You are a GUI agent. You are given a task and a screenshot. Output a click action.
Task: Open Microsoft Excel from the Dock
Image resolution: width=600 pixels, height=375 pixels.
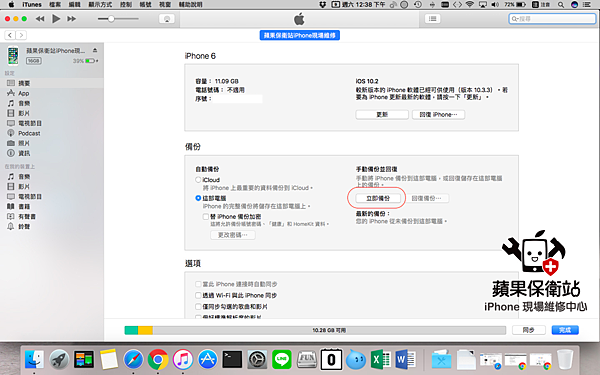click(x=381, y=360)
